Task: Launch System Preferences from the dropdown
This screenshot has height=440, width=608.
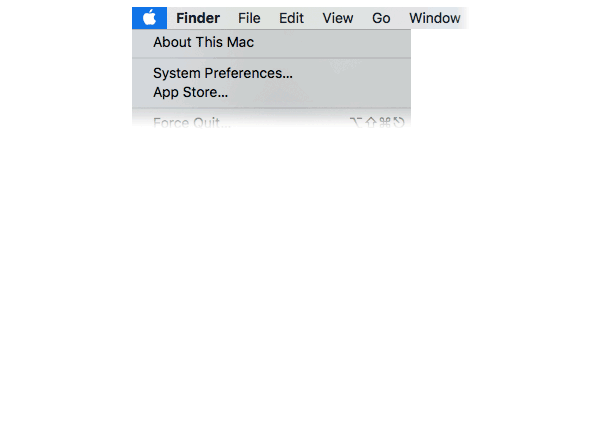Action: tap(271, 73)
